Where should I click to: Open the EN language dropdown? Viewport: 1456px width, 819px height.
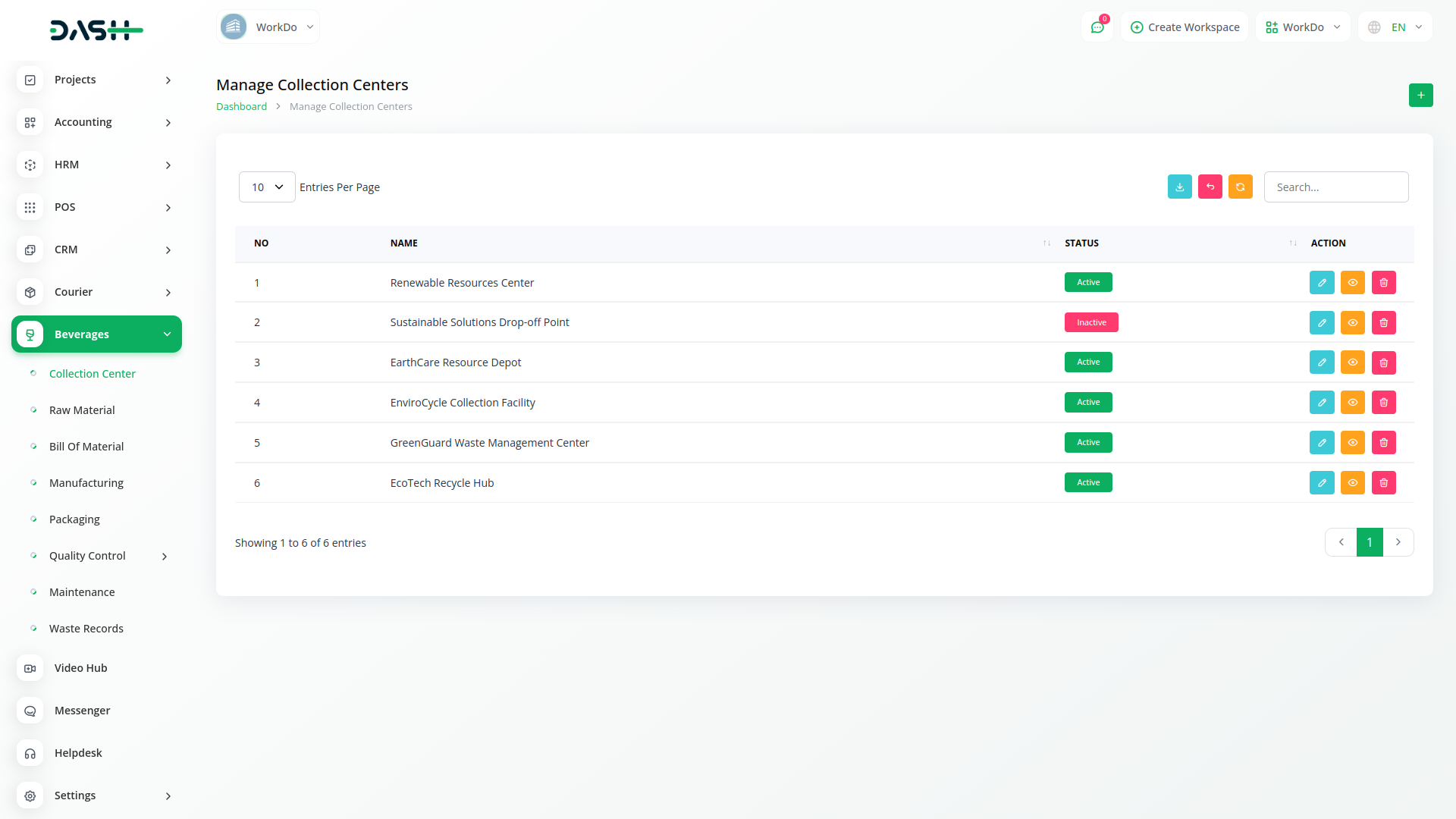coord(1395,27)
